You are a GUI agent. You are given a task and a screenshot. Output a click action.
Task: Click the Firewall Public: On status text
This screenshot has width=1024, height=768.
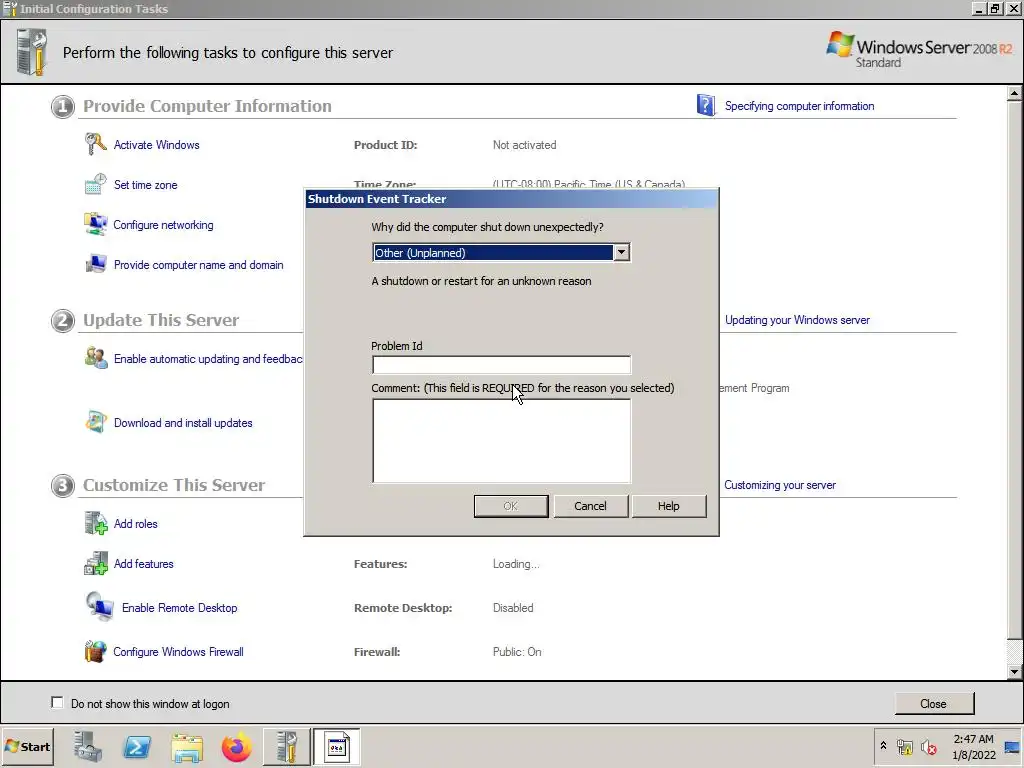click(x=517, y=652)
